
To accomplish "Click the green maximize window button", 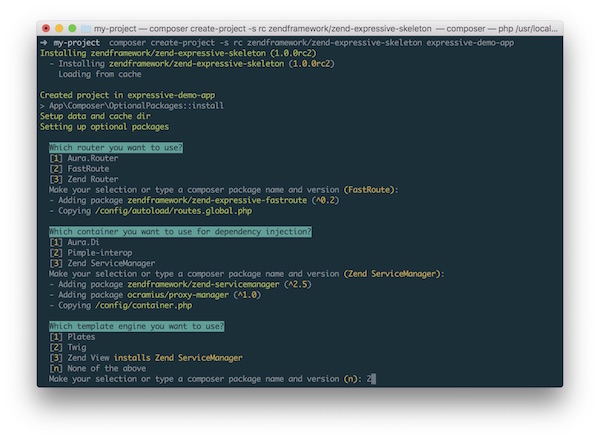I will coord(72,28).
